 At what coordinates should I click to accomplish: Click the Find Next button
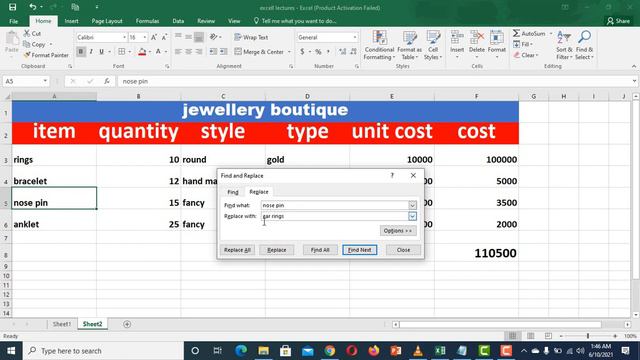pyautogui.click(x=360, y=250)
